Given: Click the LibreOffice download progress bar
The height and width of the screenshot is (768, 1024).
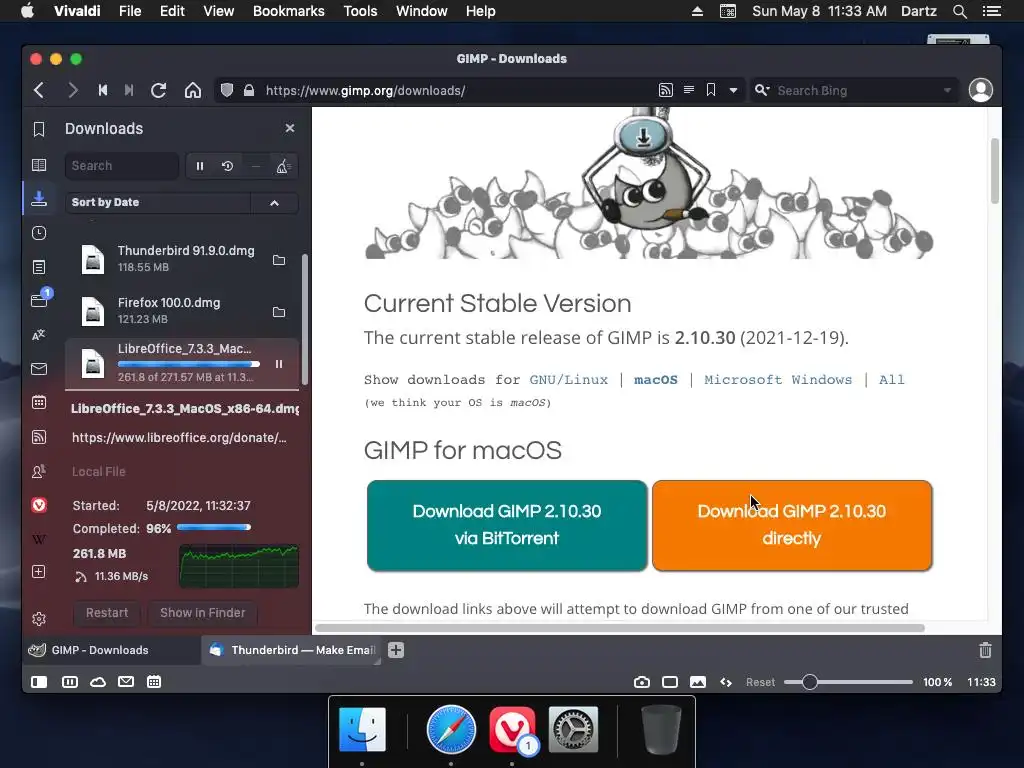Looking at the screenshot, I should coord(188,364).
